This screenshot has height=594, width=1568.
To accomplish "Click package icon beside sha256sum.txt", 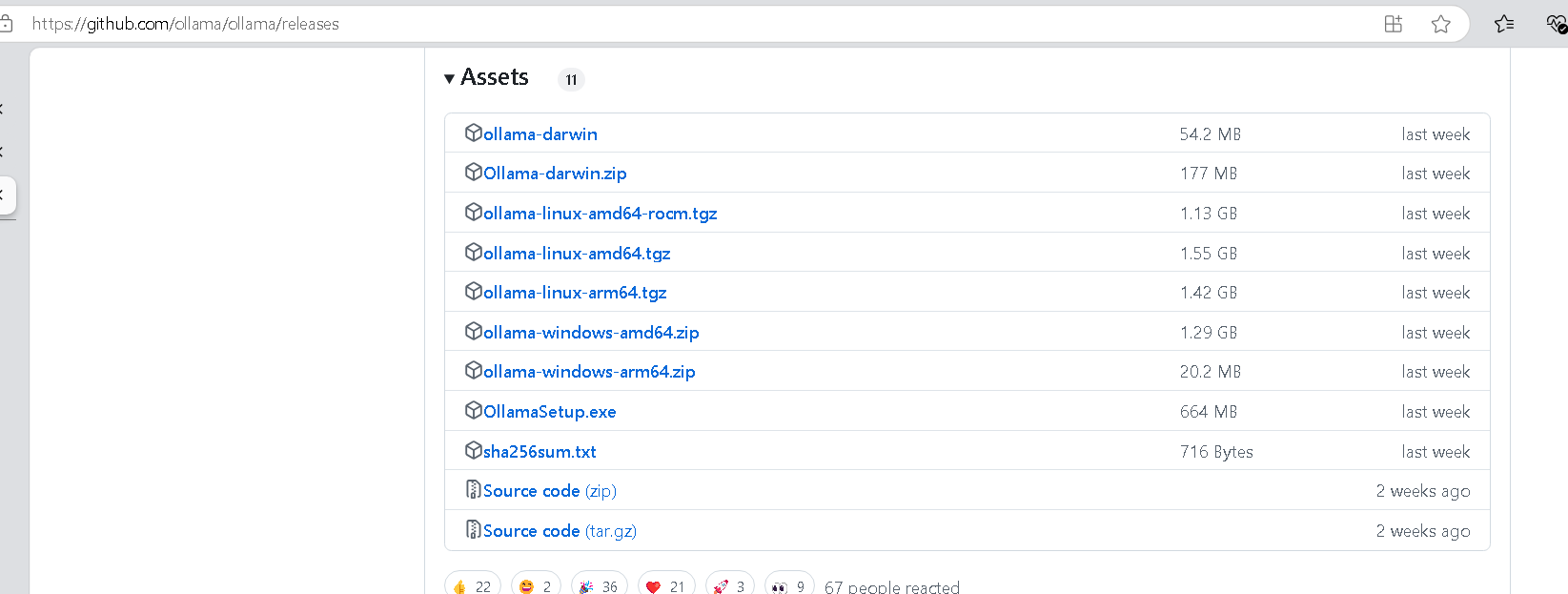I will pos(473,450).
